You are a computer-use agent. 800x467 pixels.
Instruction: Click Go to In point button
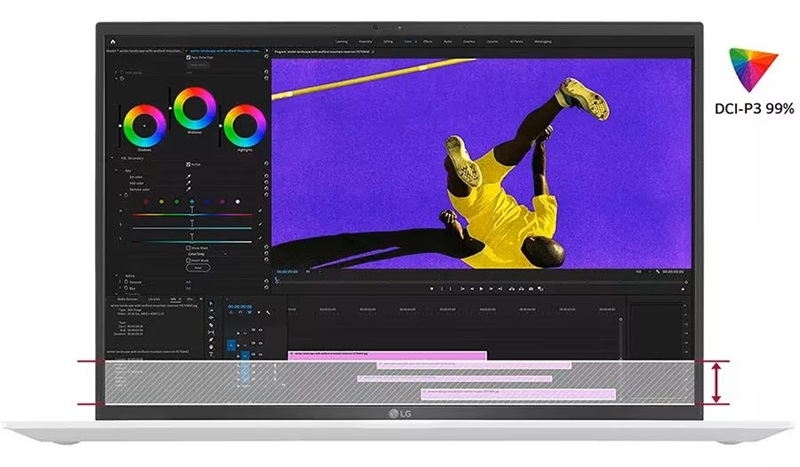point(463,289)
